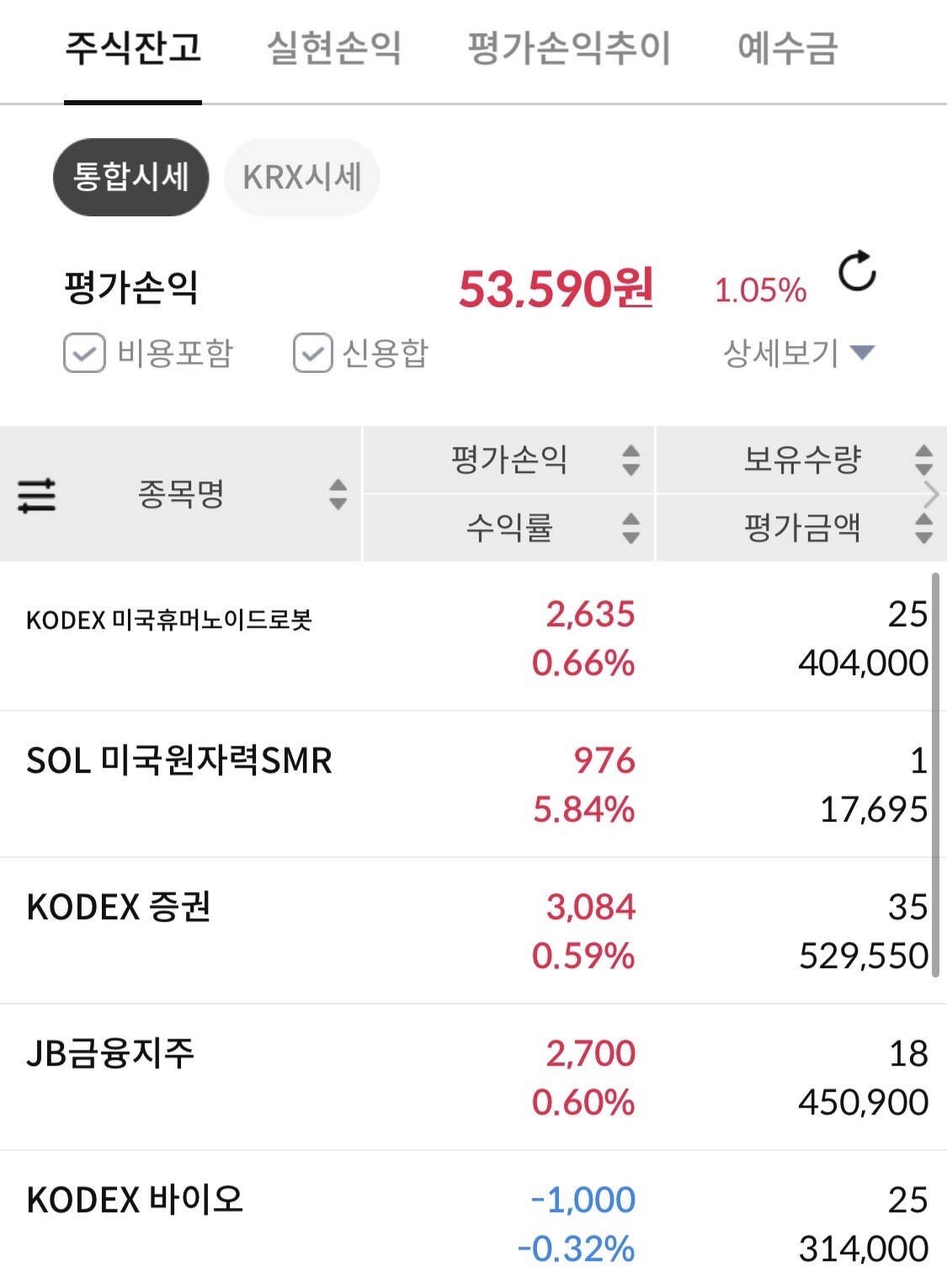This screenshot has height=1288, width=947.
Task: Sort by 보유수량 column arrows
Action: [923, 460]
